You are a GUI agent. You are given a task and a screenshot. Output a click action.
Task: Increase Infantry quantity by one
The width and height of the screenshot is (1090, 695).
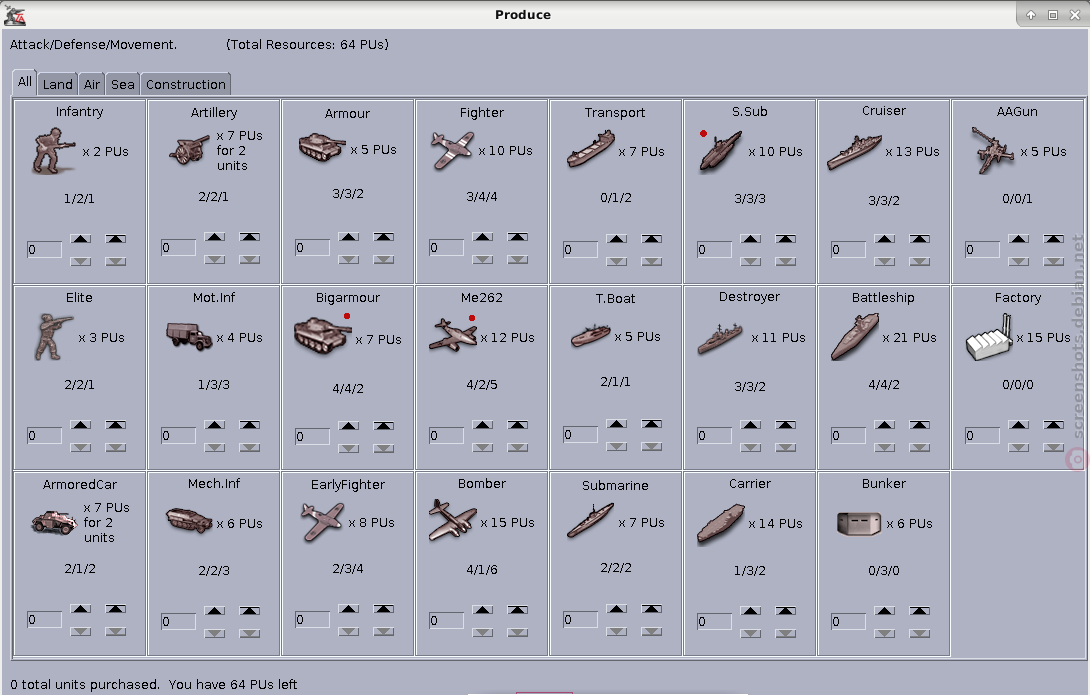point(81,238)
